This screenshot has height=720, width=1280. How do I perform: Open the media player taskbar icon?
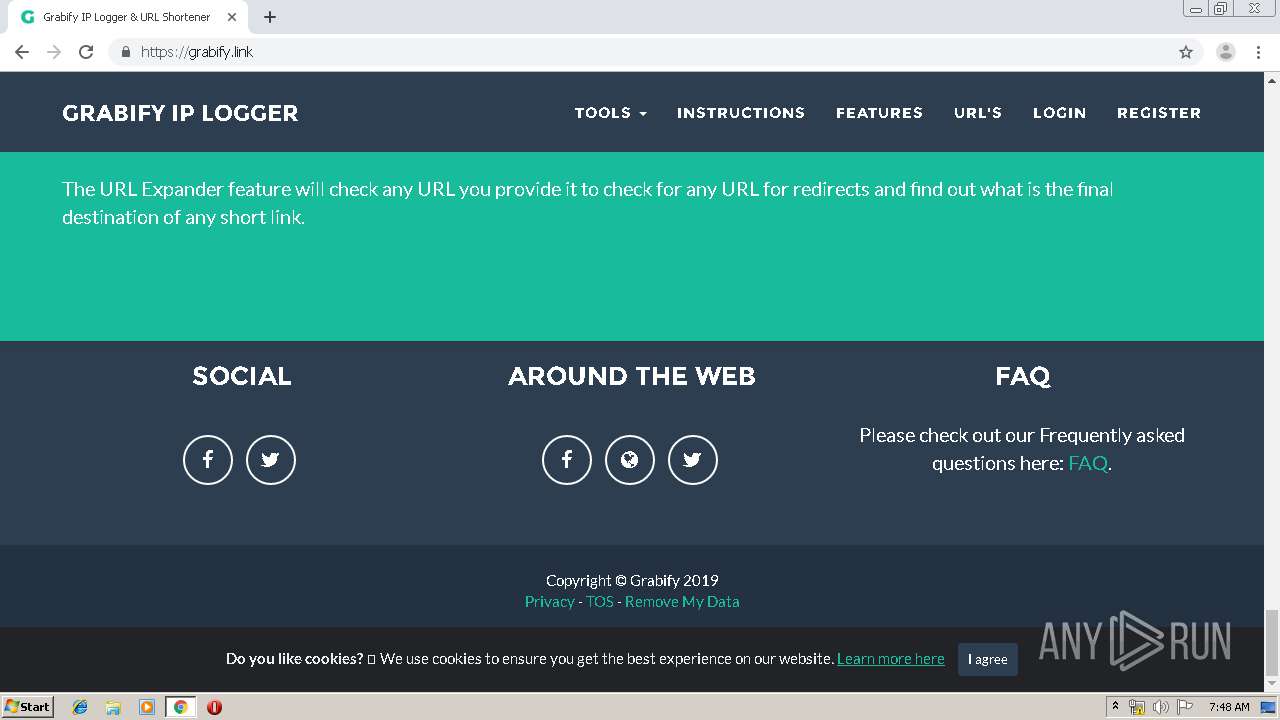pos(147,707)
